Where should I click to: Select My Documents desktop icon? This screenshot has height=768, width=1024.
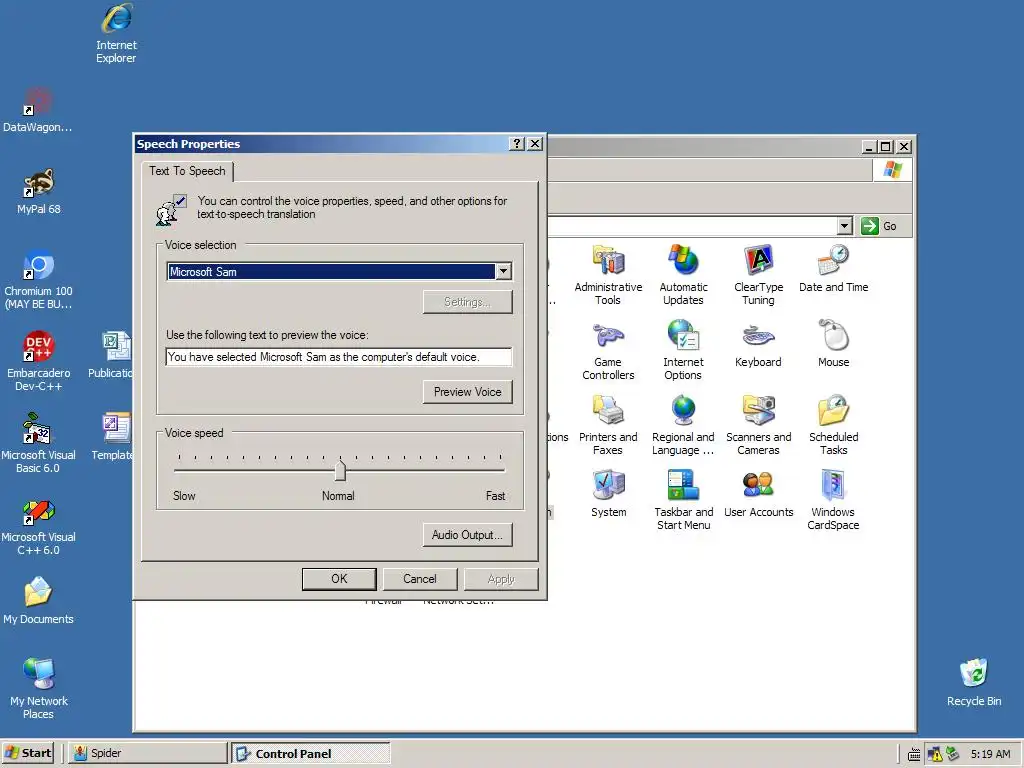(x=38, y=601)
